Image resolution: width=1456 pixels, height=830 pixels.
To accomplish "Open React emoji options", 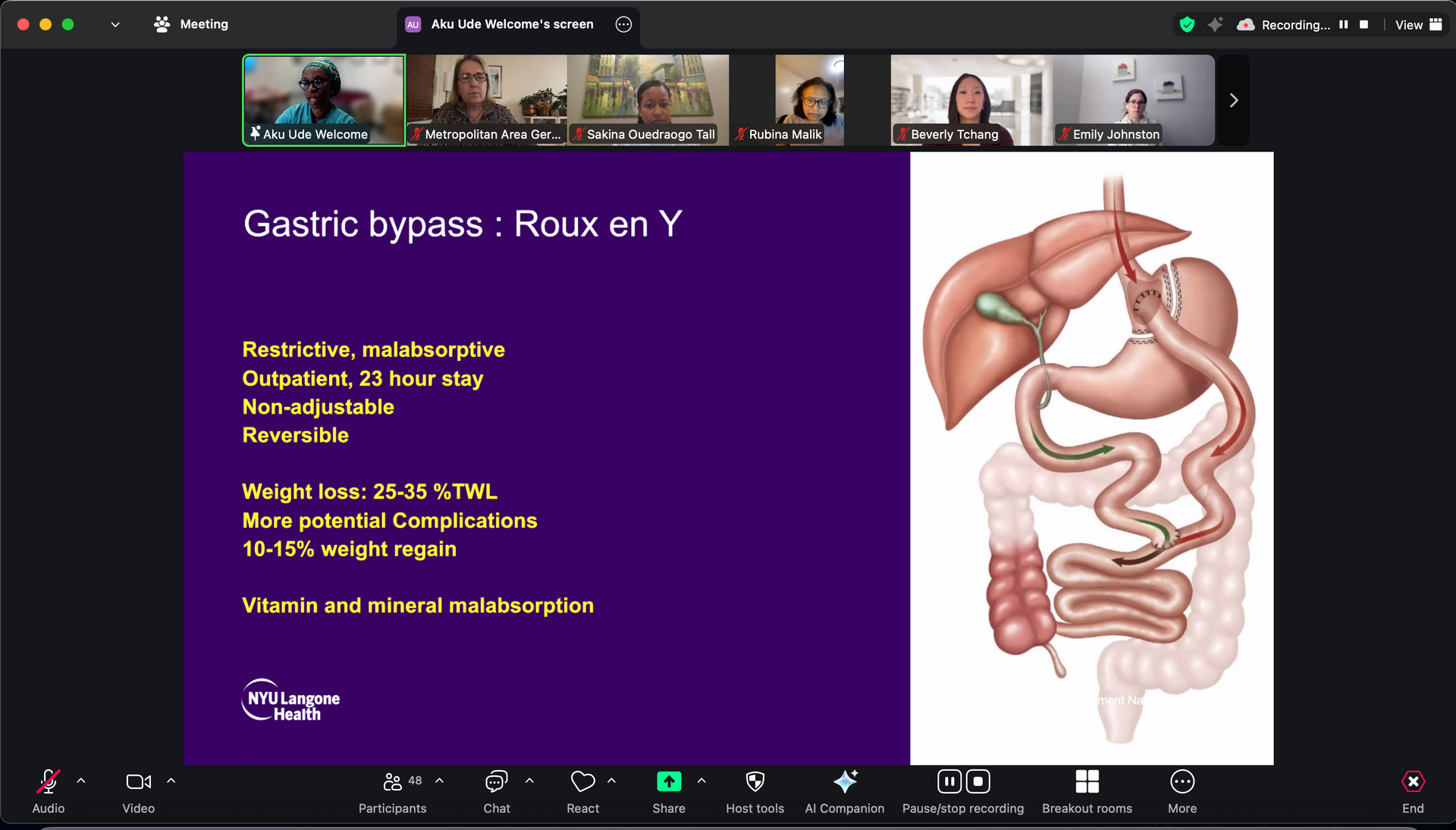I will [582, 791].
